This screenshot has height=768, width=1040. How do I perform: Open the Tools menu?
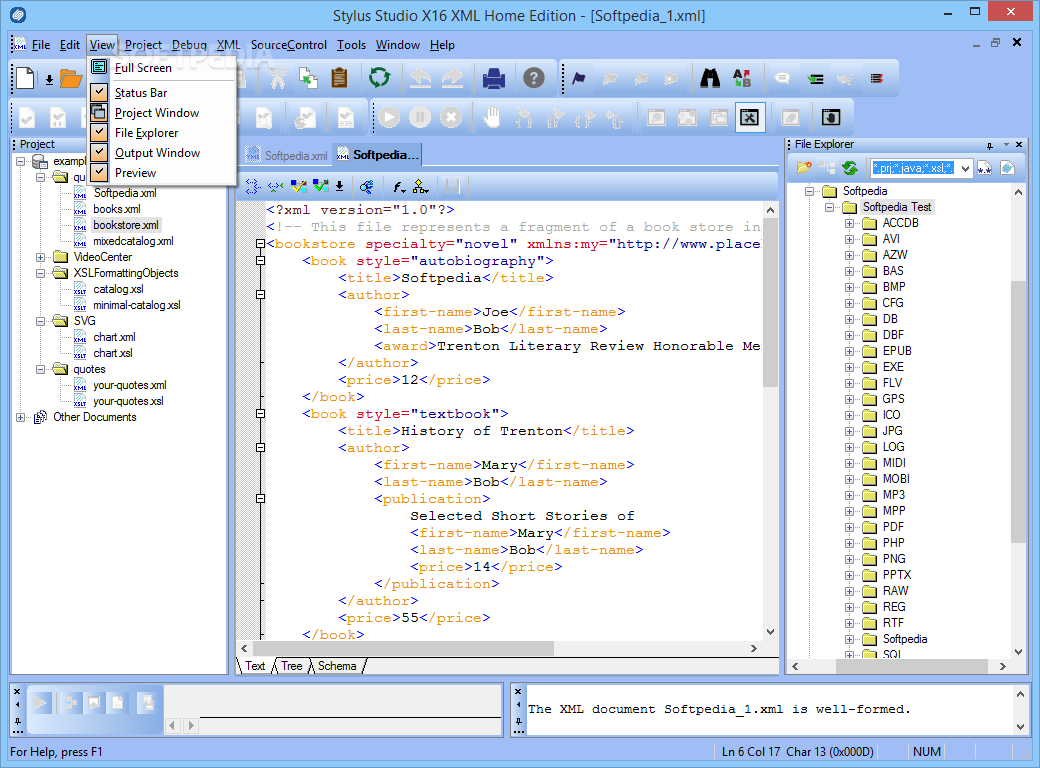pyautogui.click(x=351, y=45)
